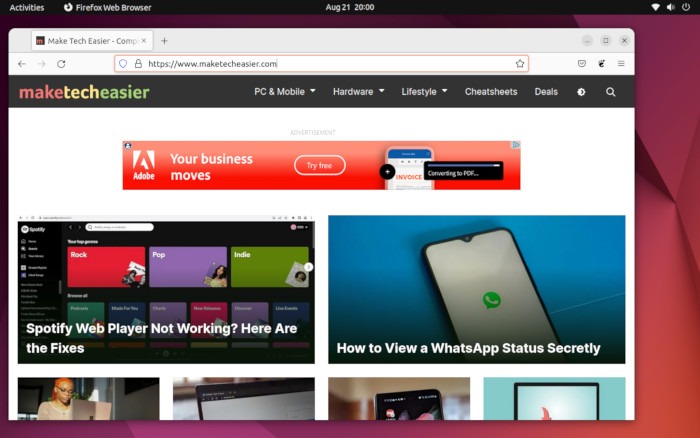Open Spotify Web Player Not Working article
Image resolution: width=700 pixels, height=438 pixels.
coord(166,290)
